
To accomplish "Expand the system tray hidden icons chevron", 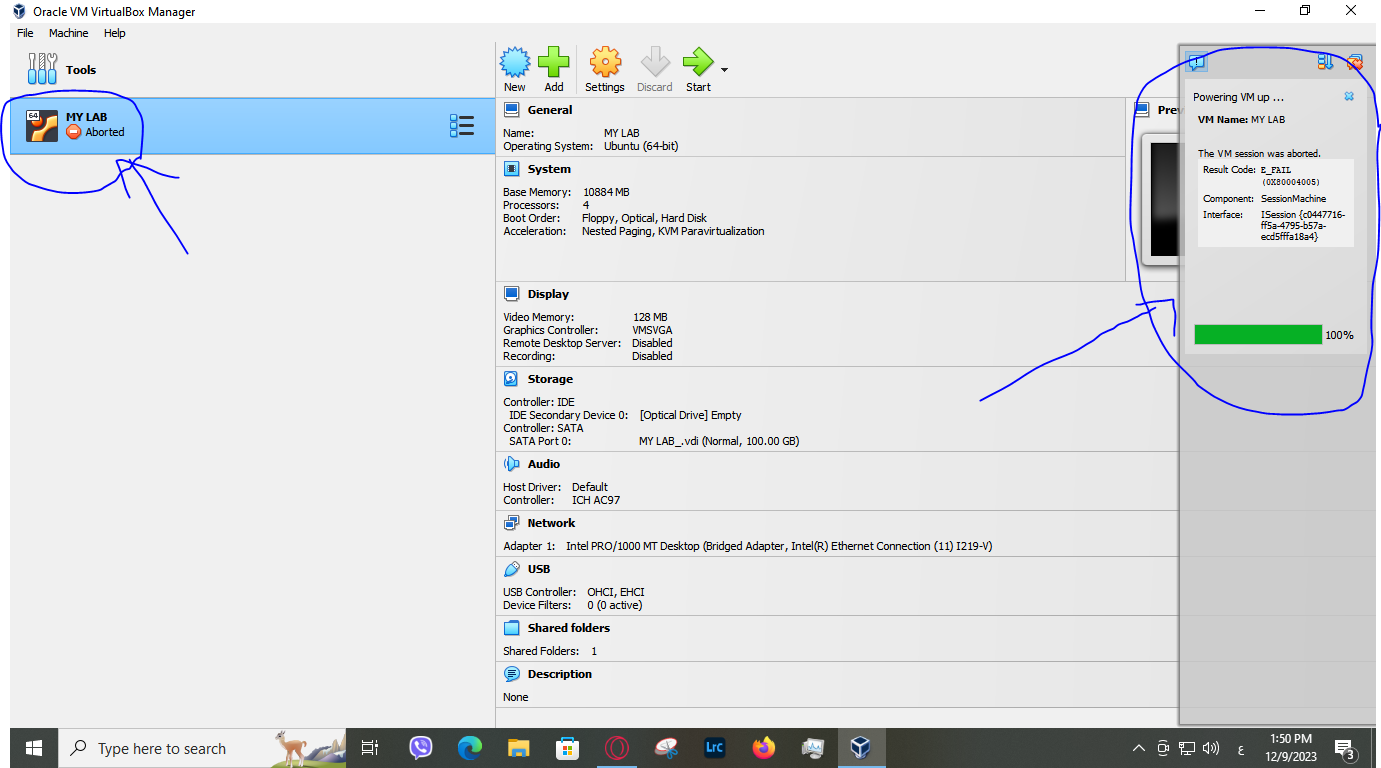I will [x=1138, y=748].
